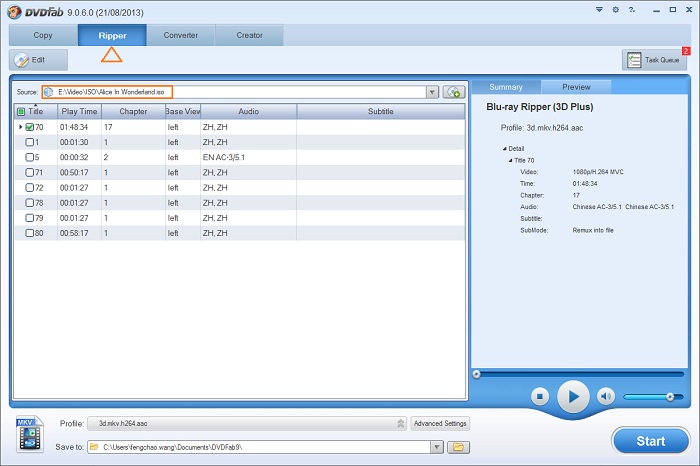Image resolution: width=700 pixels, height=466 pixels.
Task: Click Video 1080p/H.264 MVC value
Action: tap(598, 172)
